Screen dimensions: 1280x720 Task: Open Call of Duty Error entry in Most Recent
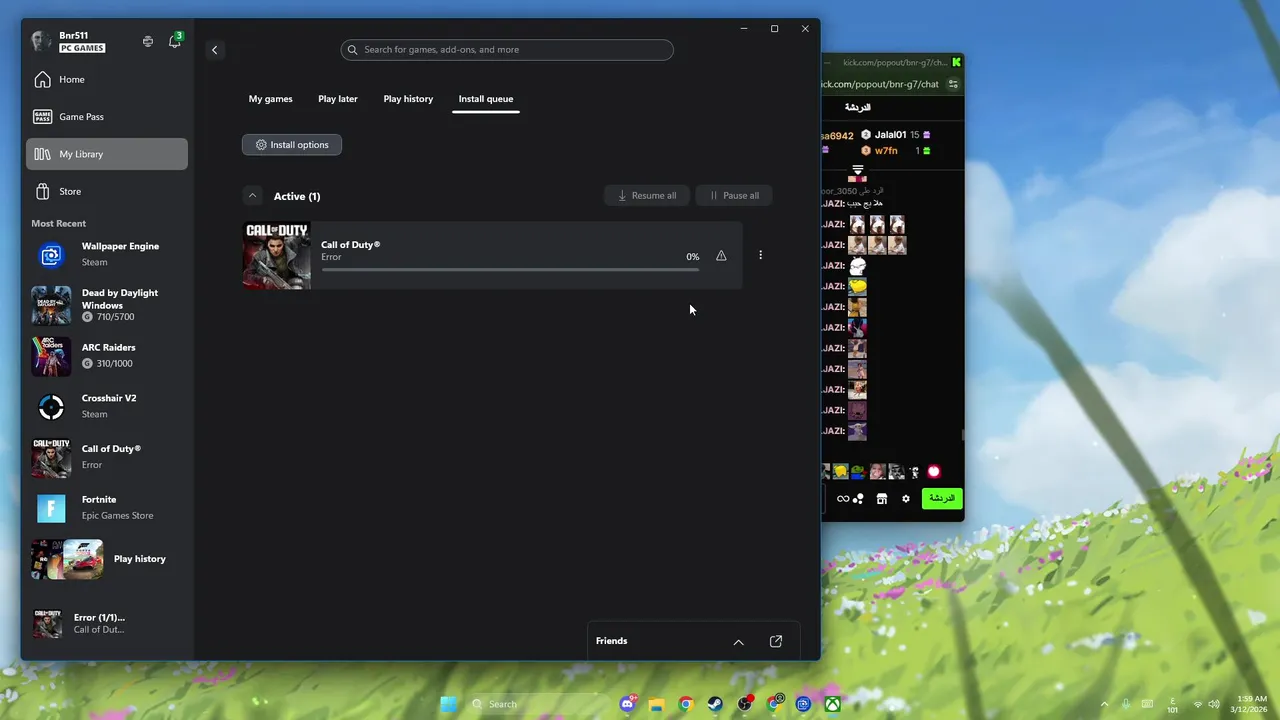(x=107, y=457)
